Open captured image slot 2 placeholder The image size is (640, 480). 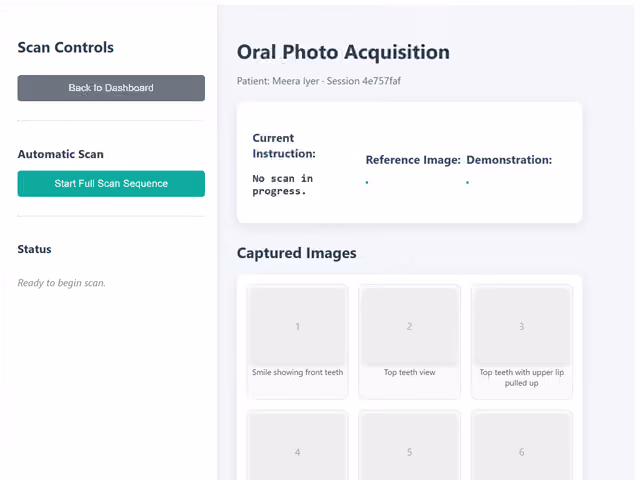409,326
